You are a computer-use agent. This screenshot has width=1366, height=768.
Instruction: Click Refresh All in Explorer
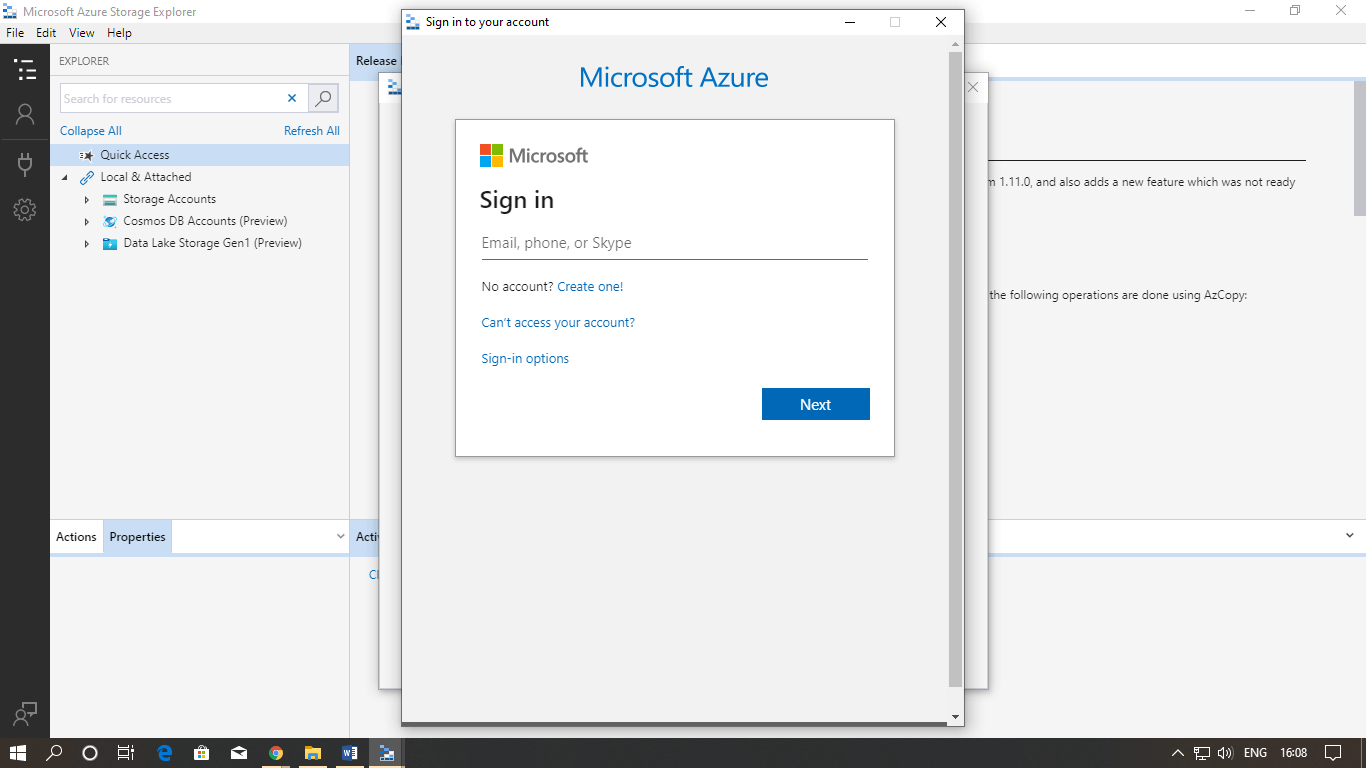312,131
